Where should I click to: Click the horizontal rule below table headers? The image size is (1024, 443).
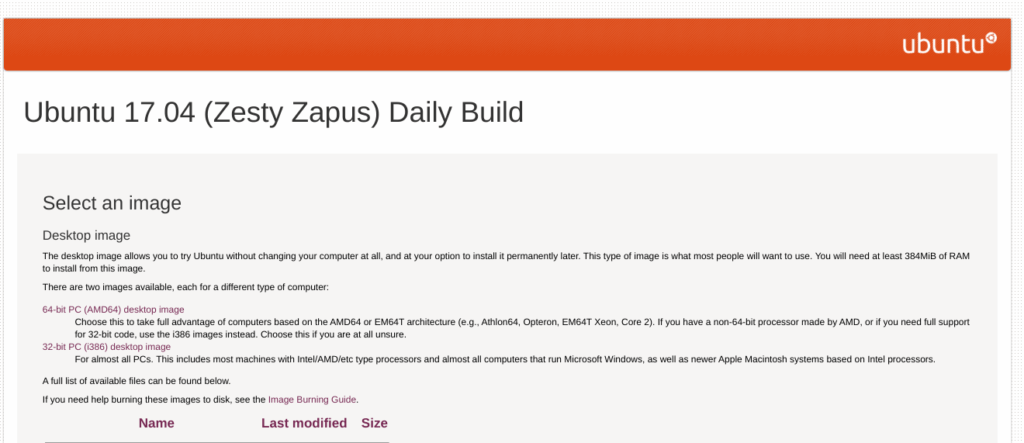pyautogui.click(x=216, y=442)
